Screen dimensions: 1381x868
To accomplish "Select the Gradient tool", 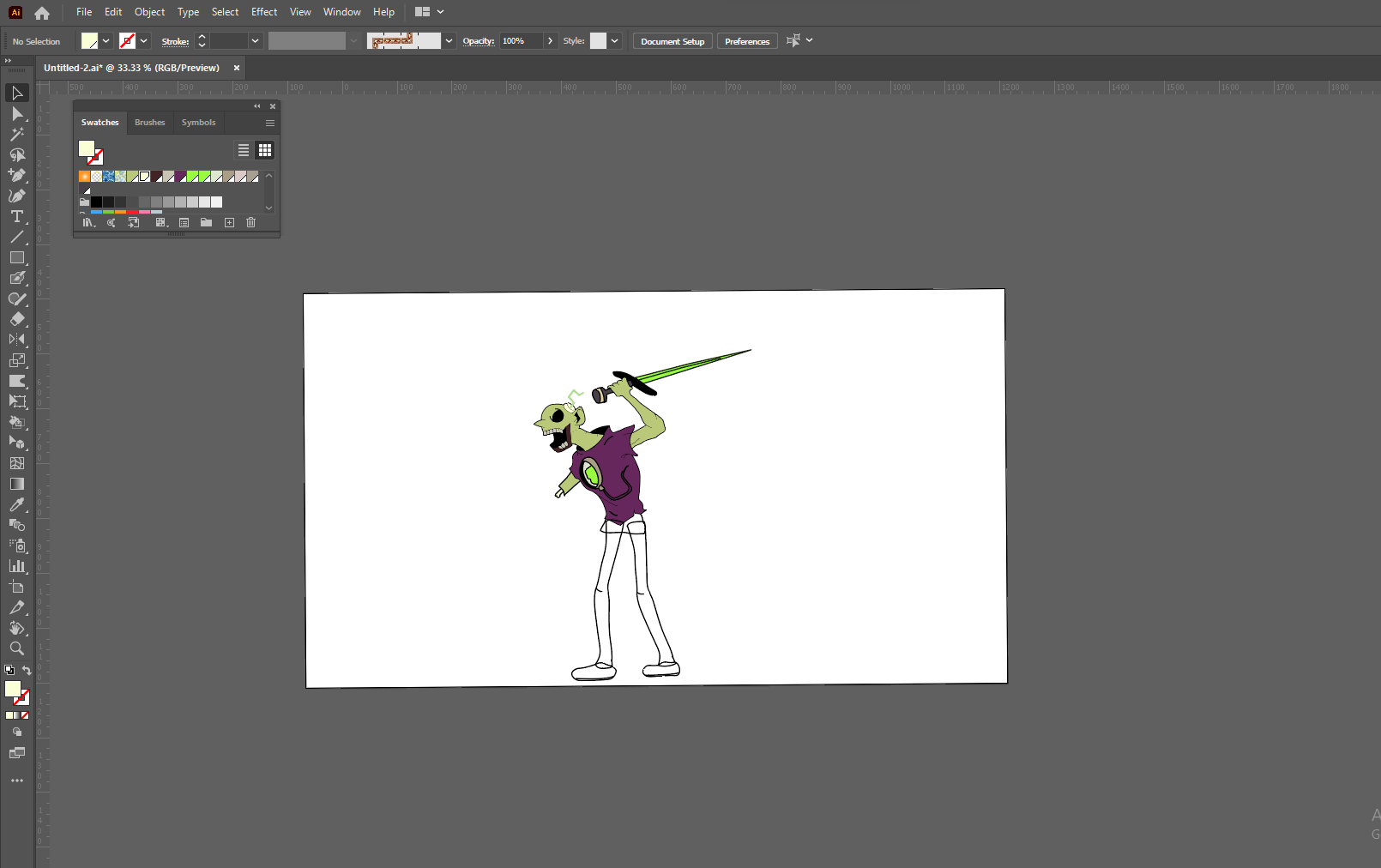I will [16, 484].
